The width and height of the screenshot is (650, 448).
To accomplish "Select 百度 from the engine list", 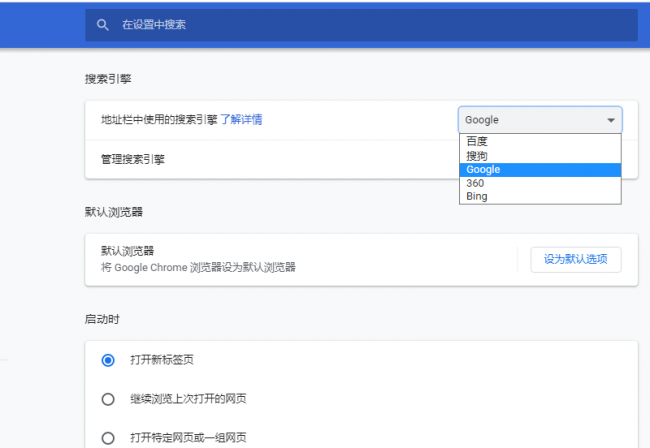I will click(x=540, y=141).
